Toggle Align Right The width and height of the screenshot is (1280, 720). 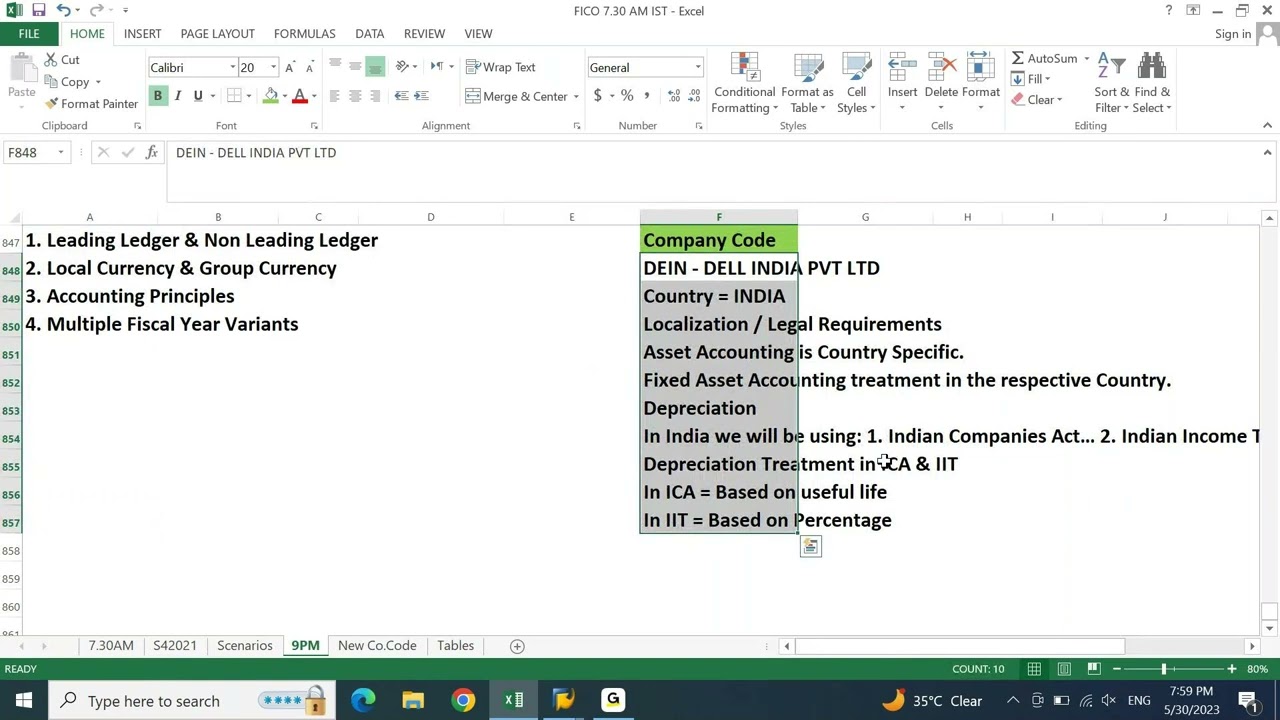click(375, 96)
